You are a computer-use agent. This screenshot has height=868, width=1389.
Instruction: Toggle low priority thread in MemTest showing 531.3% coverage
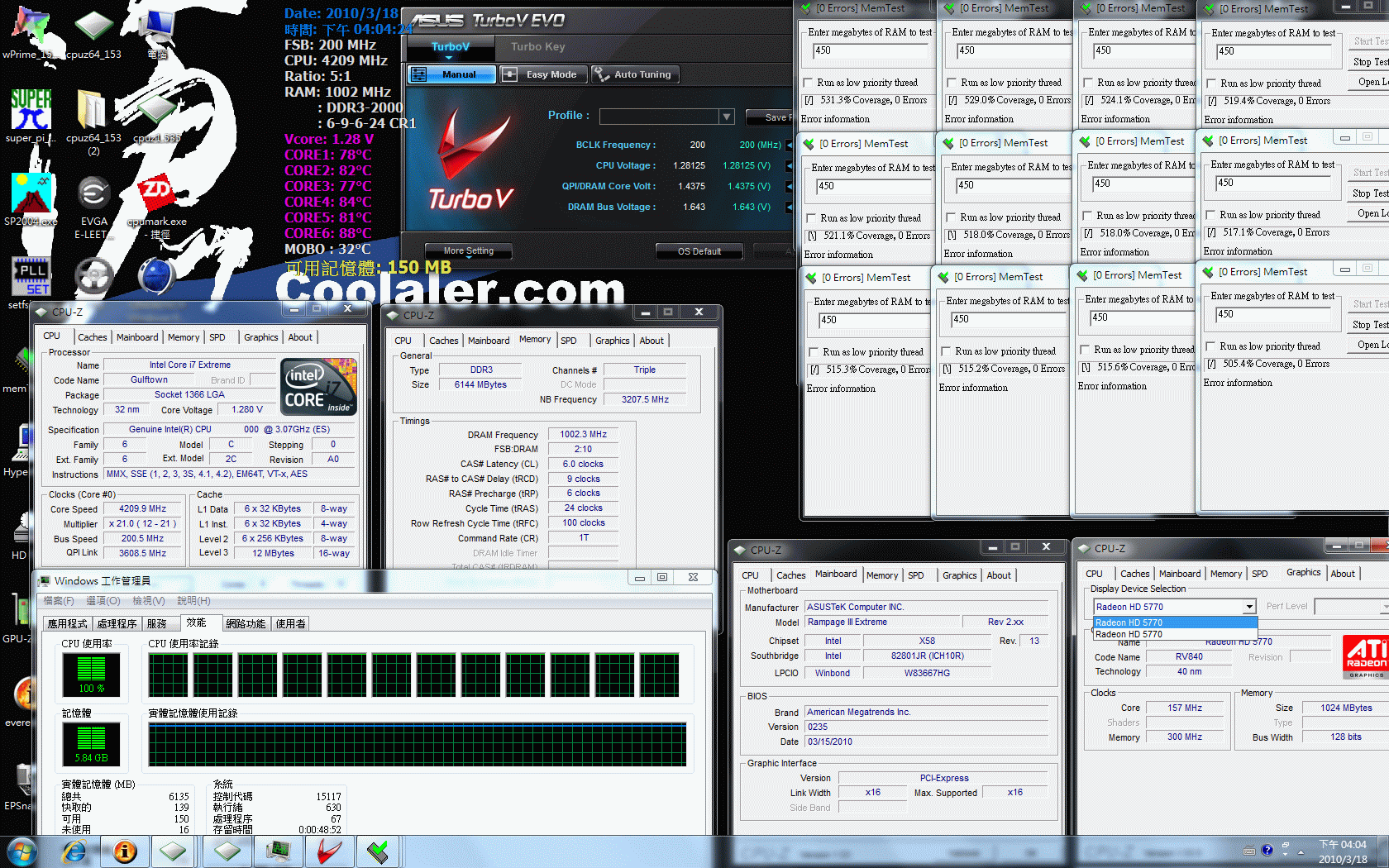point(809,83)
